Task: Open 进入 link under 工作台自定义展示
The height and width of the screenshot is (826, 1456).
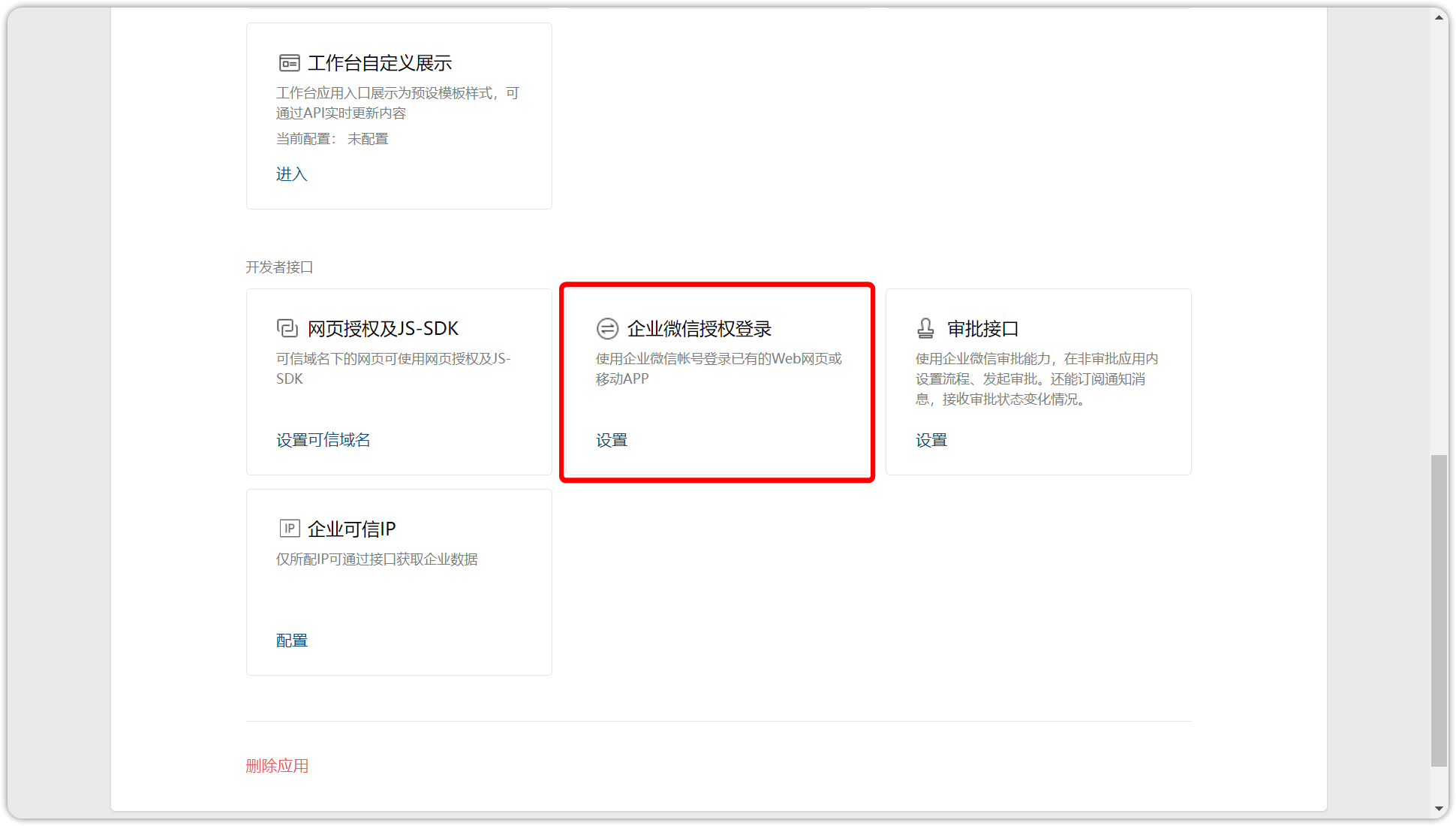Action: click(292, 174)
